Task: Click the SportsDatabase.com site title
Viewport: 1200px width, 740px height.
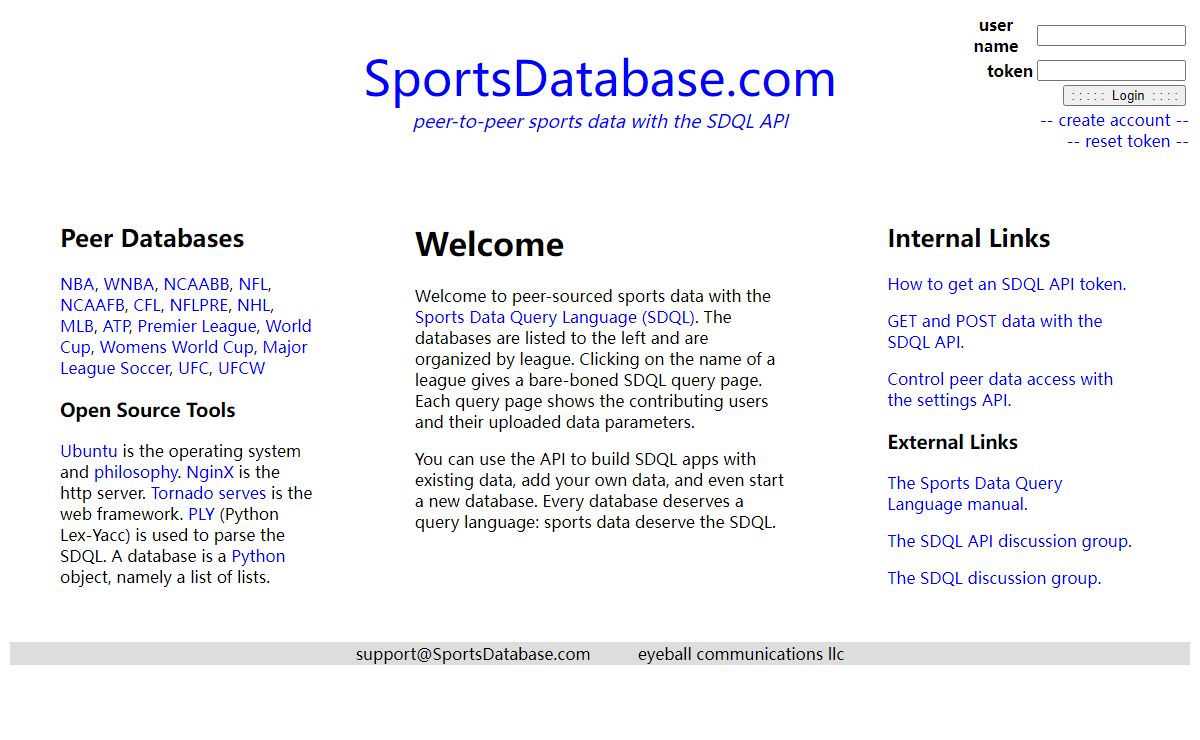Action: 600,79
